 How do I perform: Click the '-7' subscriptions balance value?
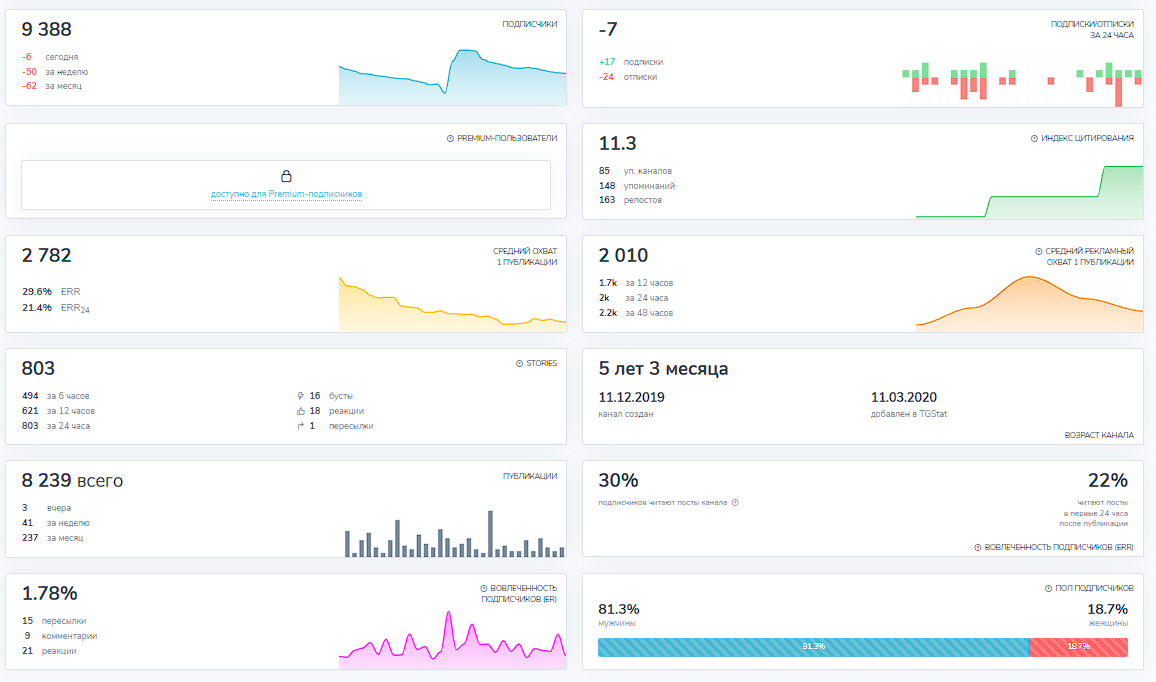(x=607, y=29)
